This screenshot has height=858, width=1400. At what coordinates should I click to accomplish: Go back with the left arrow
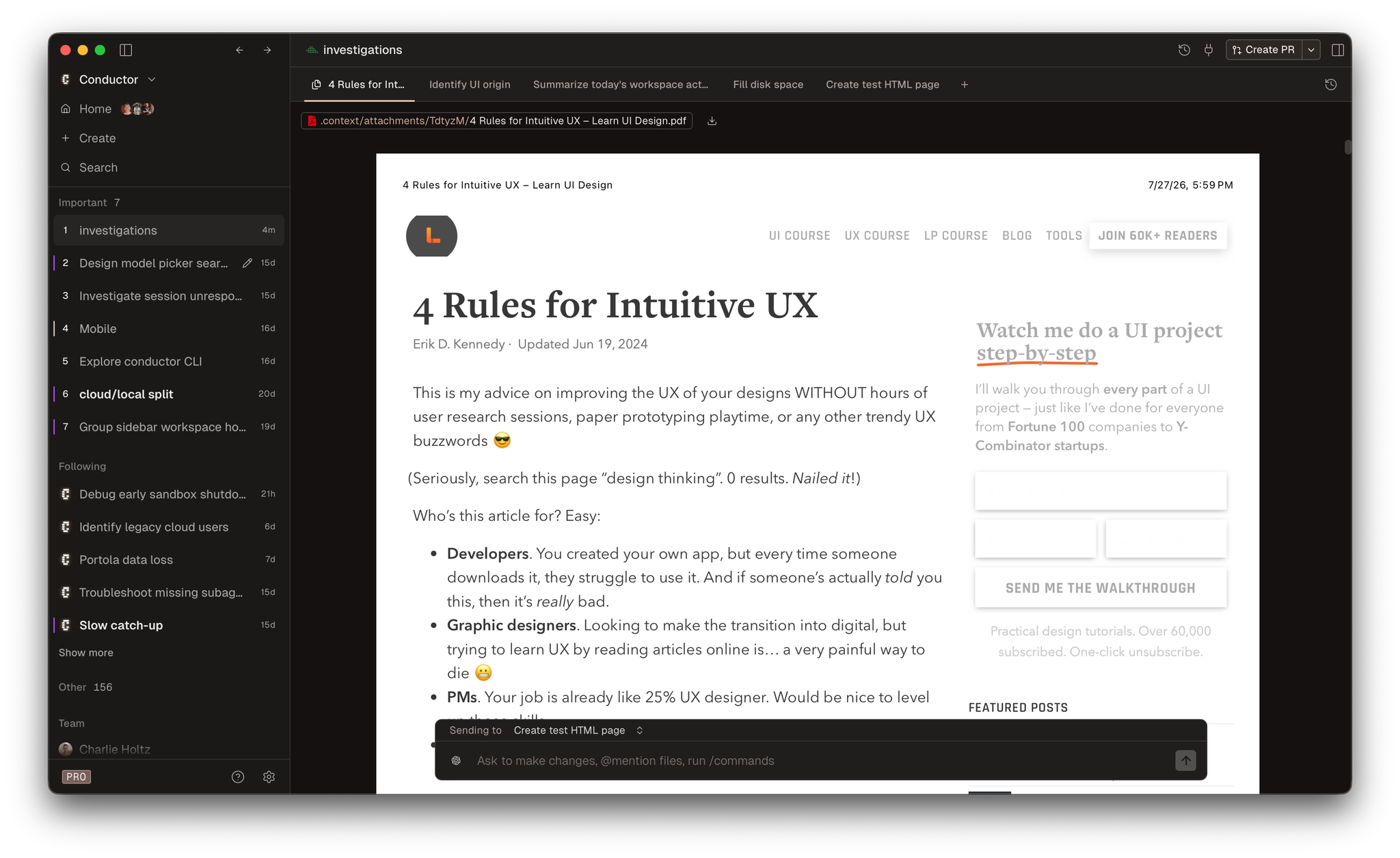(x=239, y=50)
